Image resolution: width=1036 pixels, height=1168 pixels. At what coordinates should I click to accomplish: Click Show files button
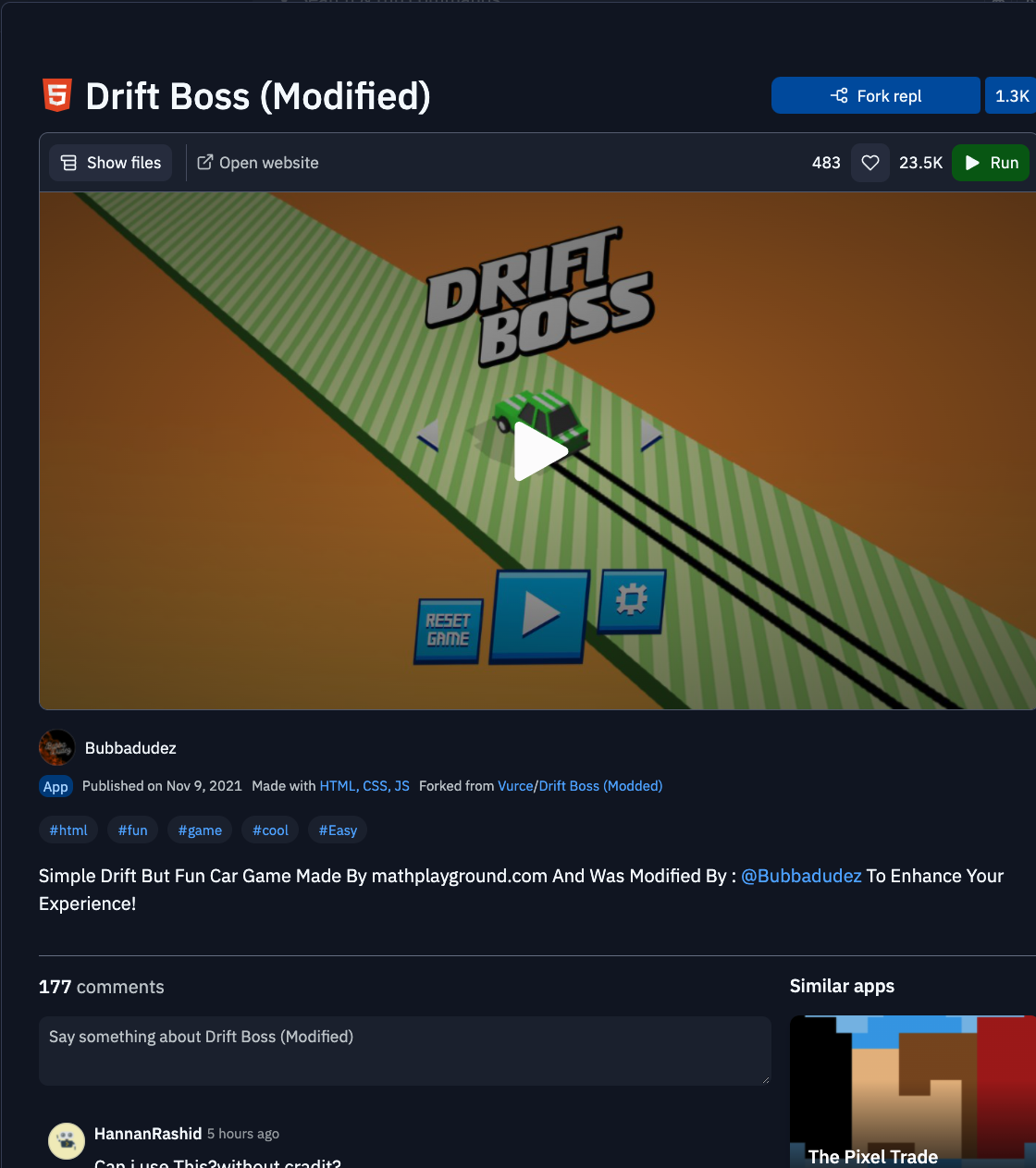110,163
